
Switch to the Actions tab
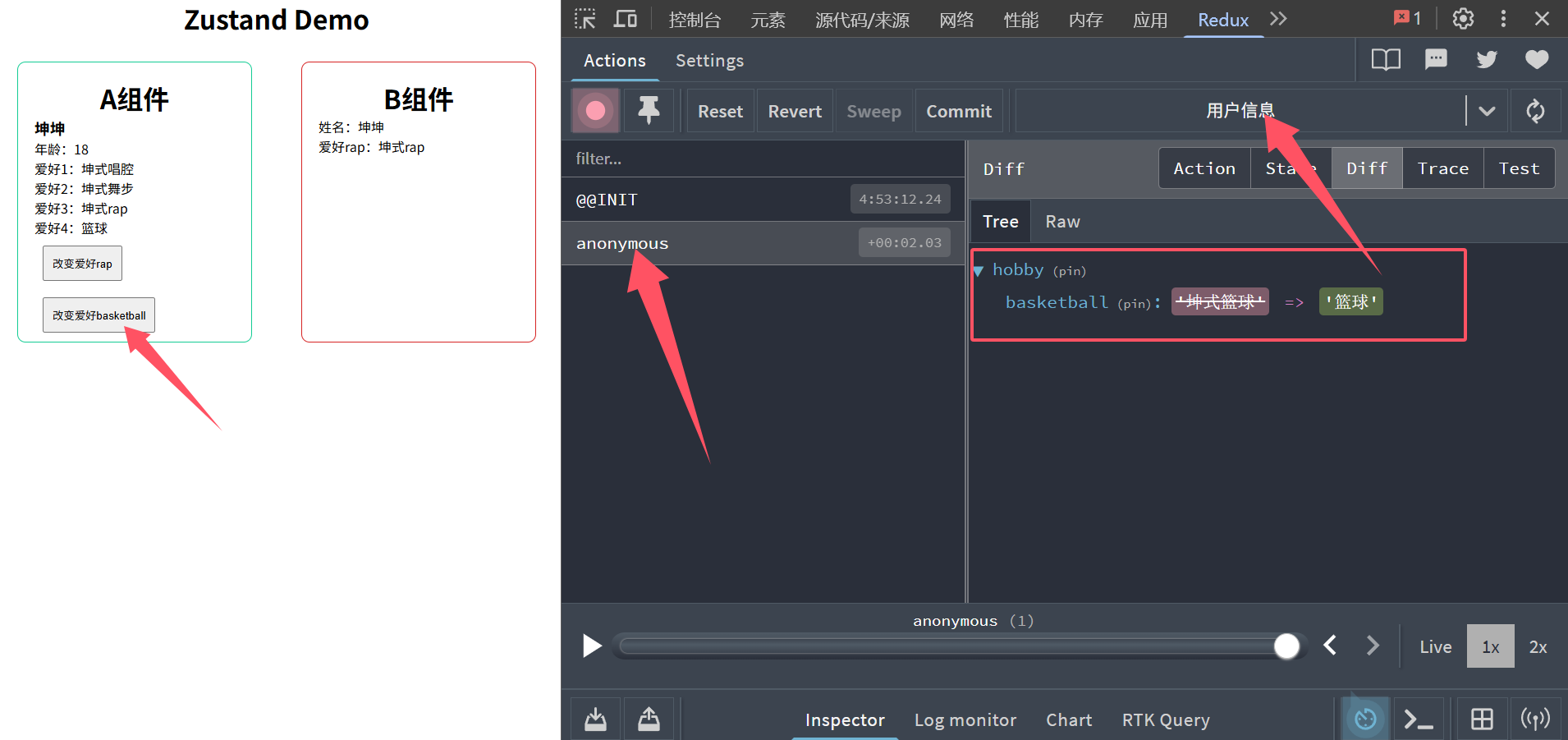615,60
